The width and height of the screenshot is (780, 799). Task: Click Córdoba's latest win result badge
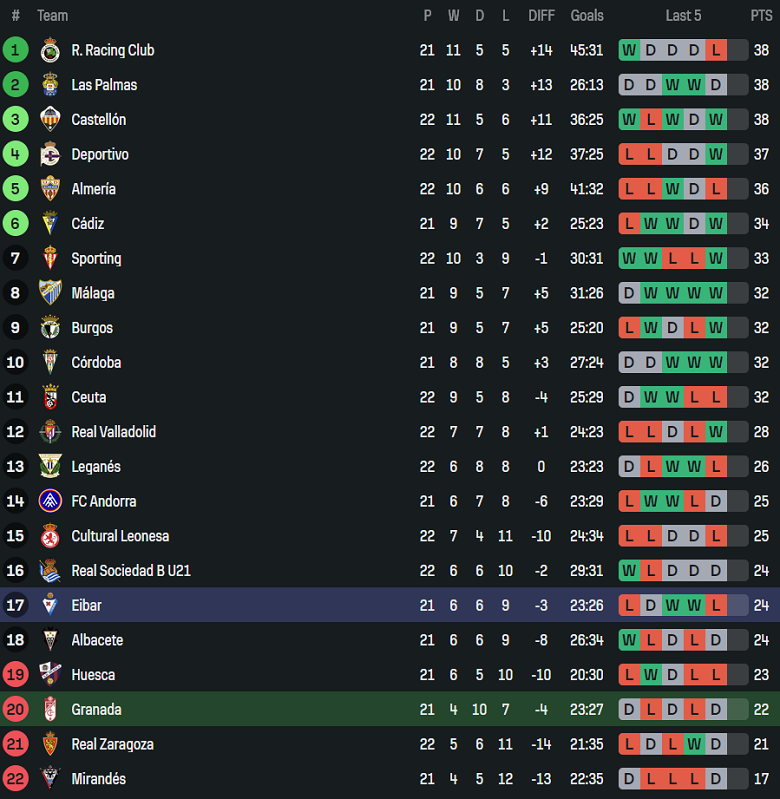click(716, 362)
